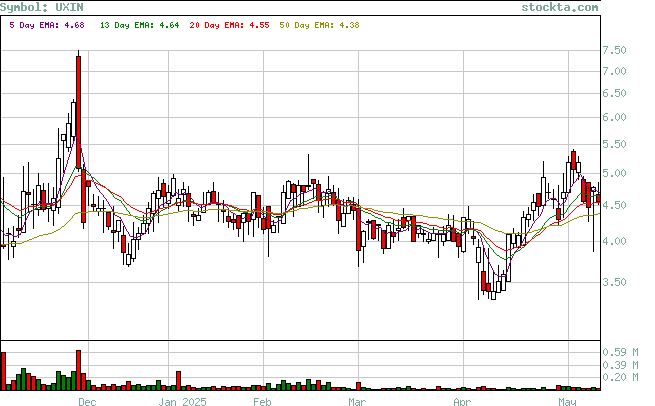Click the Mar date axis label
Screen dimensions: 655x406
point(357,402)
